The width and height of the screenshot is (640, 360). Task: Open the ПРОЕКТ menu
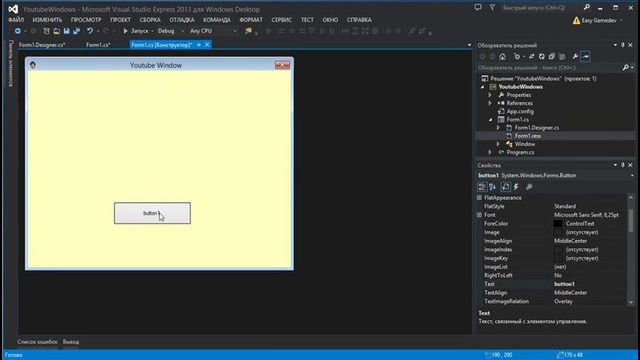click(x=120, y=20)
